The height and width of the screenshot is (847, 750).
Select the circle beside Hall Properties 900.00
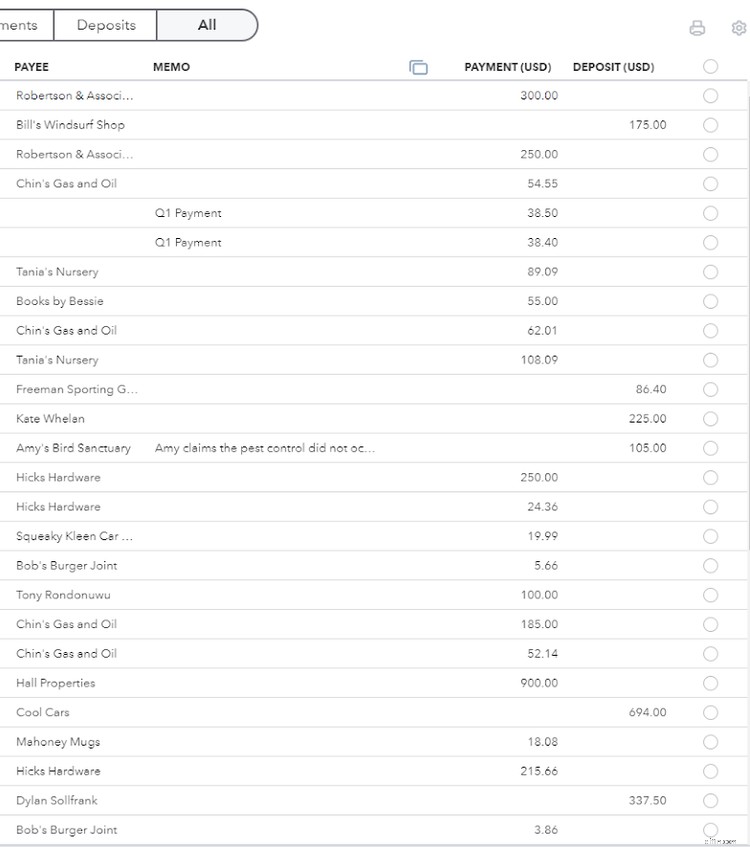pos(710,683)
